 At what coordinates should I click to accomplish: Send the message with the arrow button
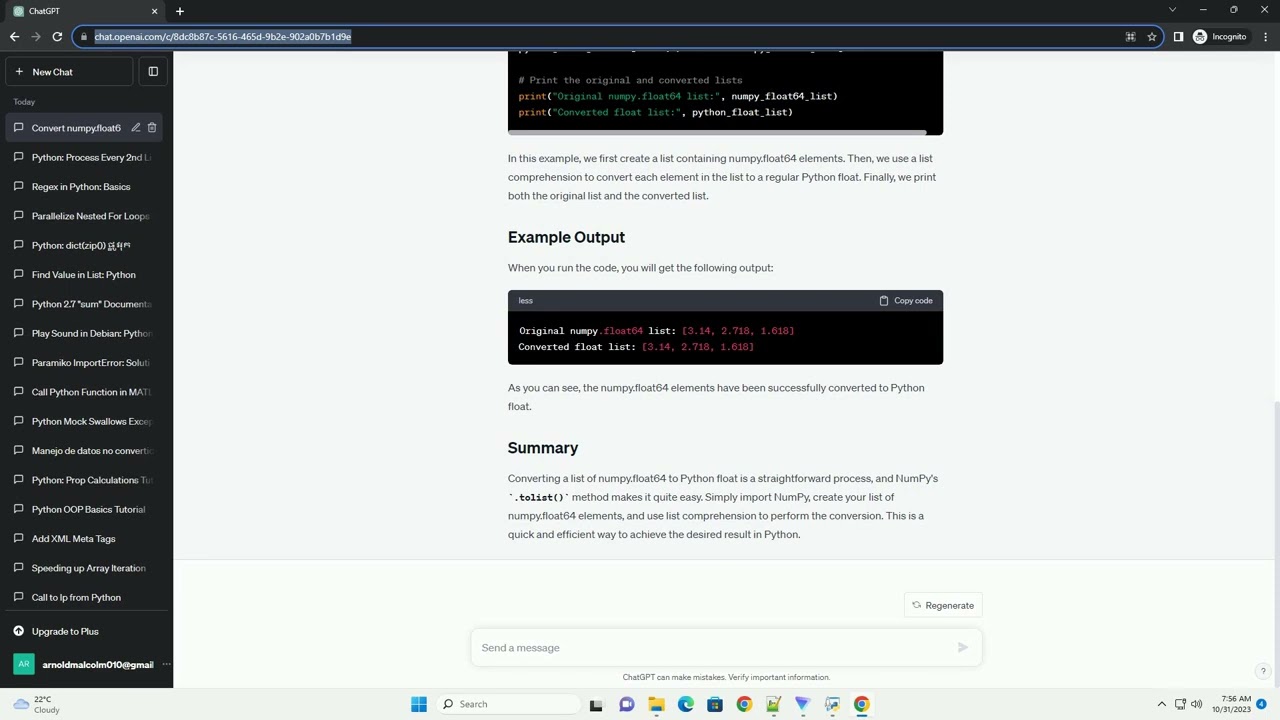point(962,648)
